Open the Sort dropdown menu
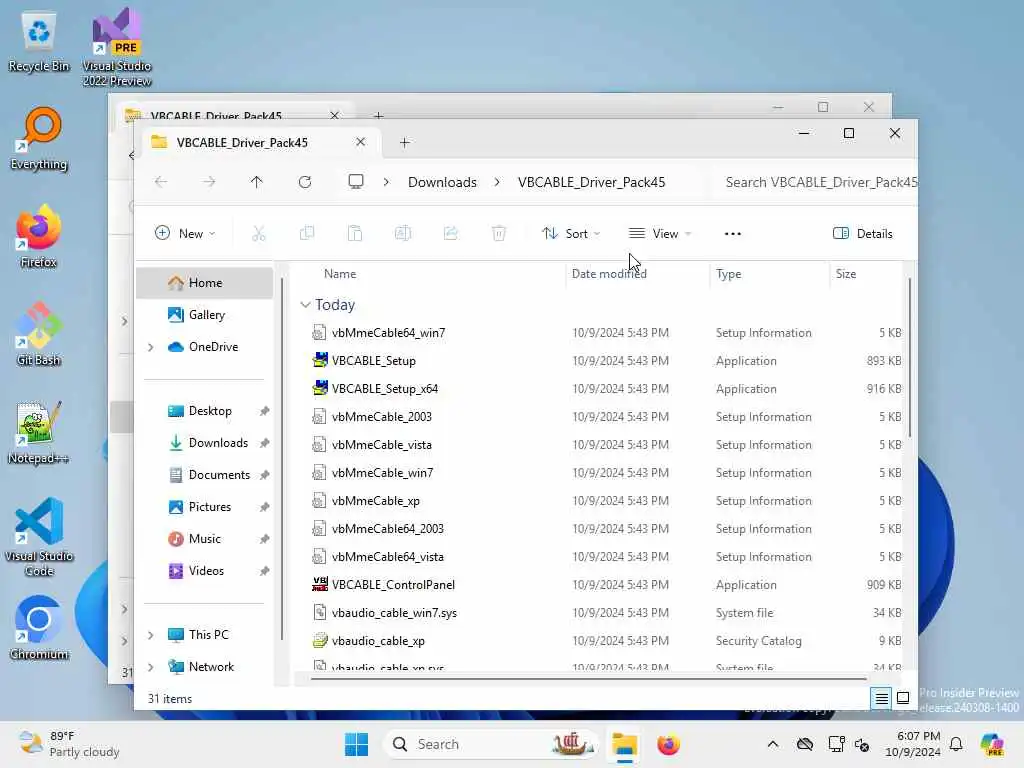Viewport: 1024px width, 768px height. point(571,233)
